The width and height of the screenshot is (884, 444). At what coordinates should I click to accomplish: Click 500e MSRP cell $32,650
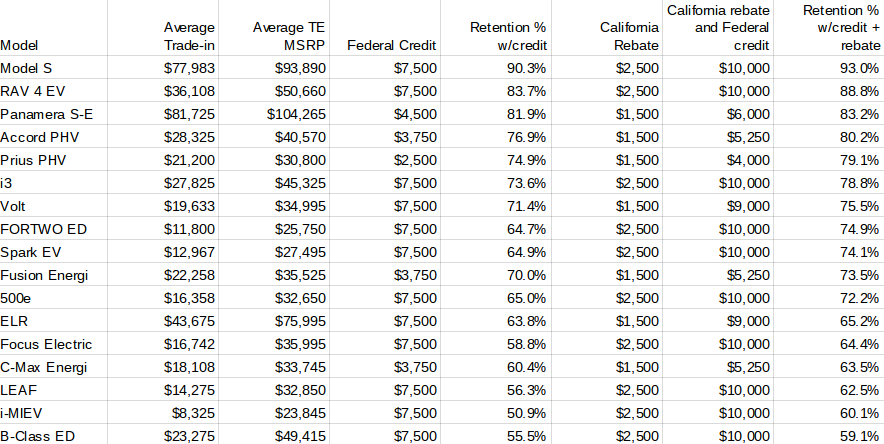(300, 298)
